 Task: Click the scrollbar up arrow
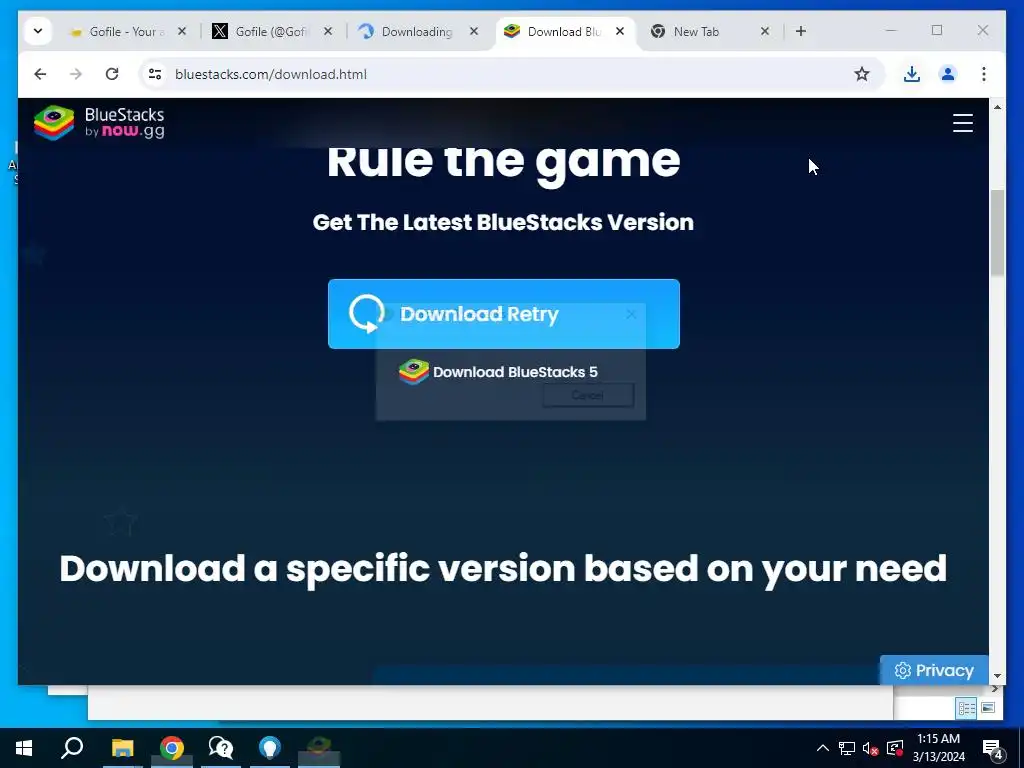pyautogui.click(x=997, y=106)
